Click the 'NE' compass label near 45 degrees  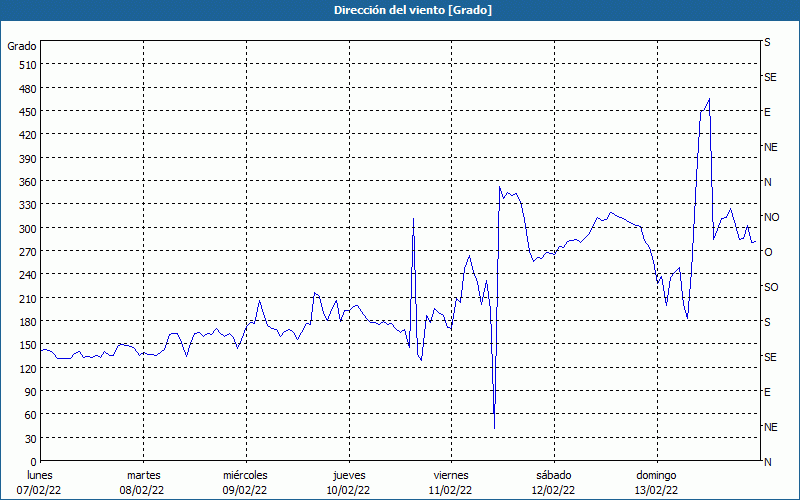(x=771, y=427)
